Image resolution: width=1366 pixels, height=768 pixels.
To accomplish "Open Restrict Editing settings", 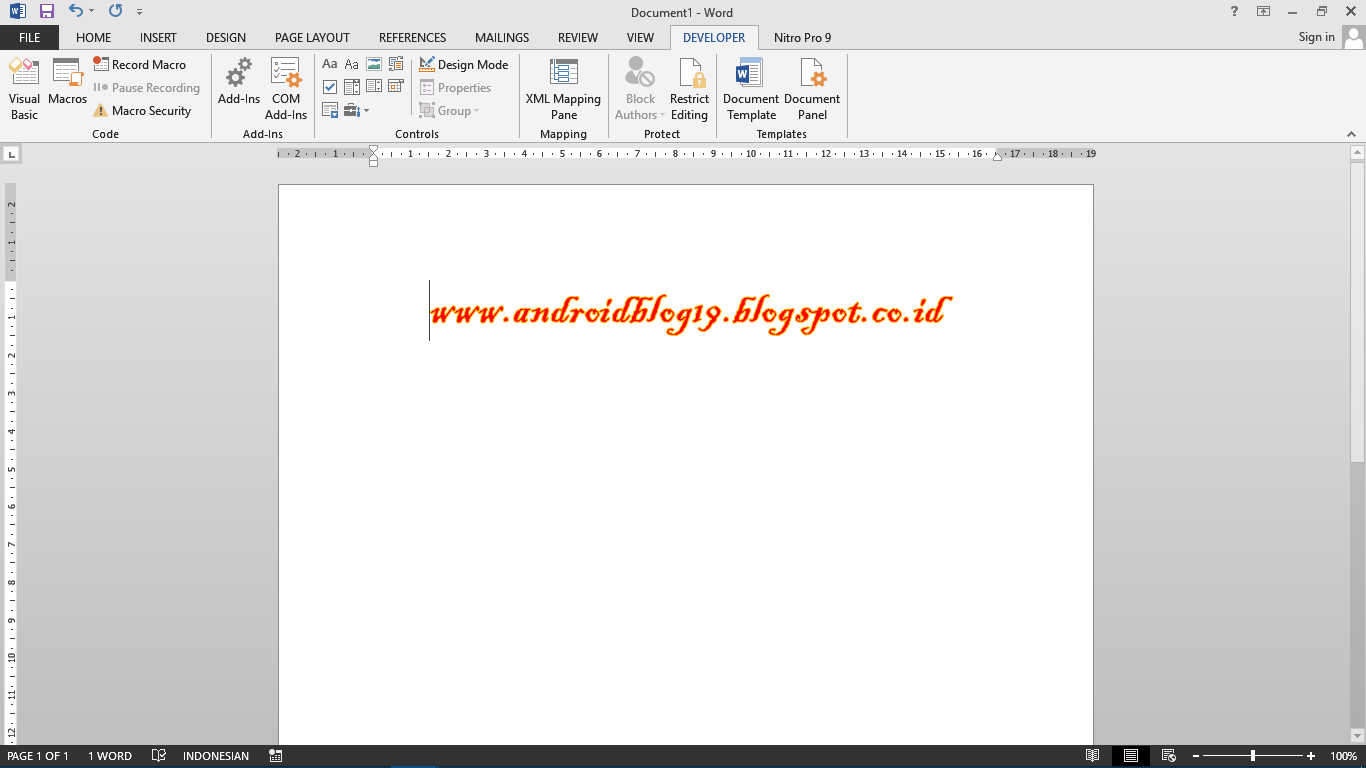I will coord(689,88).
